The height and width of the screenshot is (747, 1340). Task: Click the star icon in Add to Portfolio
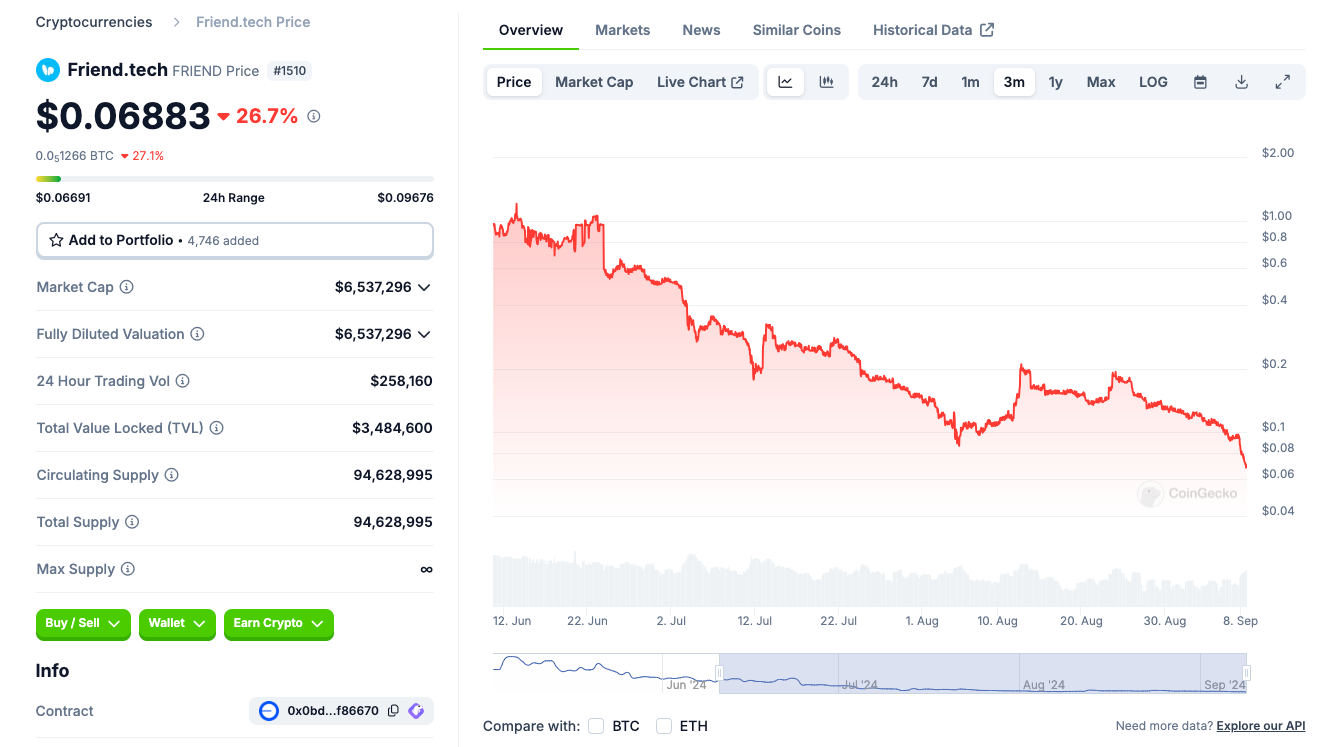tap(56, 240)
